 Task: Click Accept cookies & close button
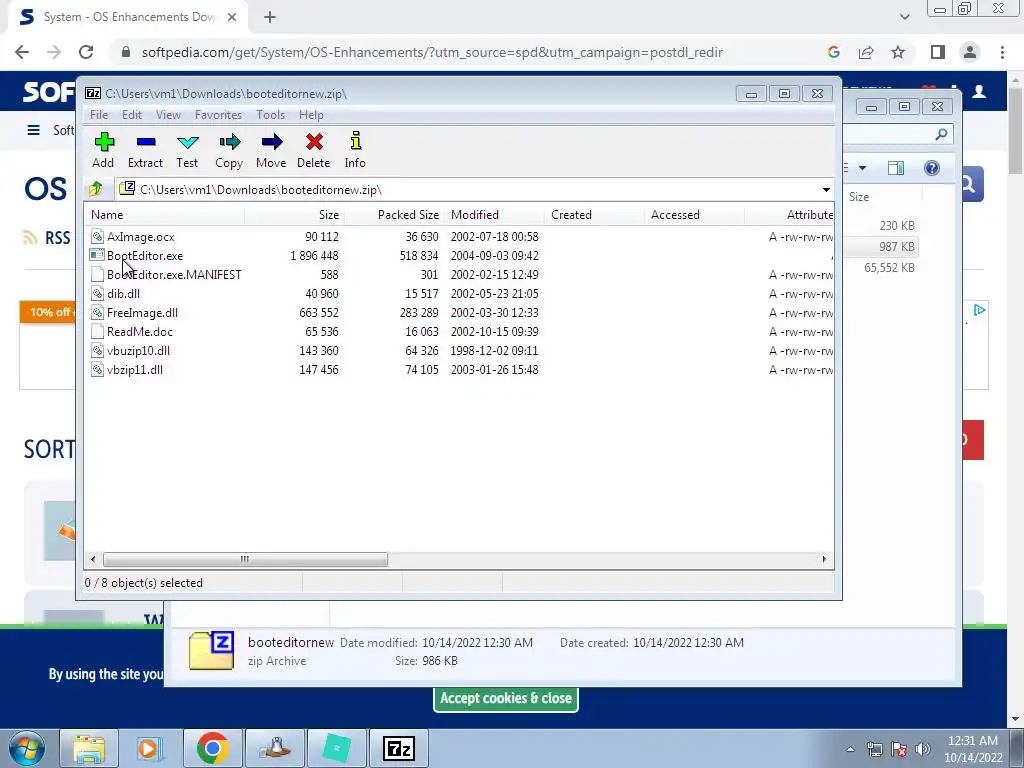pyautogui.click(x=505, y=698)
